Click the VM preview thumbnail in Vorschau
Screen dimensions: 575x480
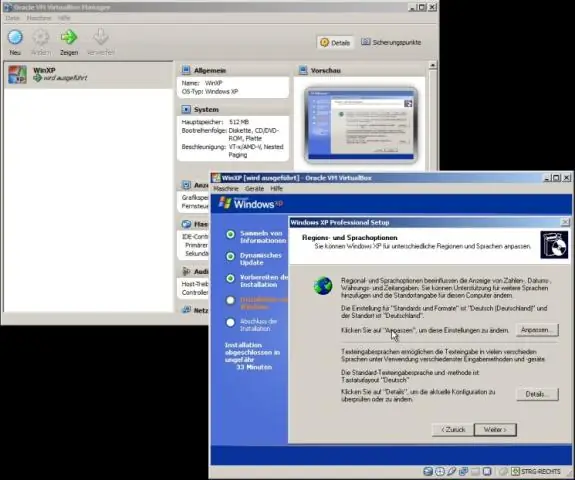click(x=361, y=125)
